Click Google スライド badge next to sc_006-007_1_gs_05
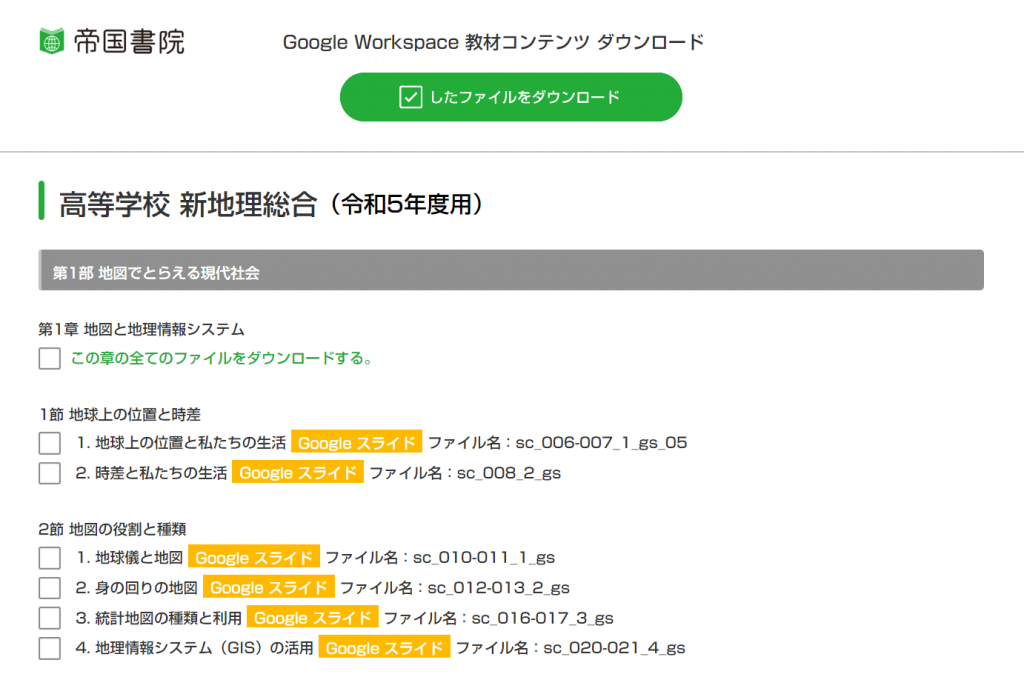Screen dimensions: 1024x694 [x=357, y=443]
